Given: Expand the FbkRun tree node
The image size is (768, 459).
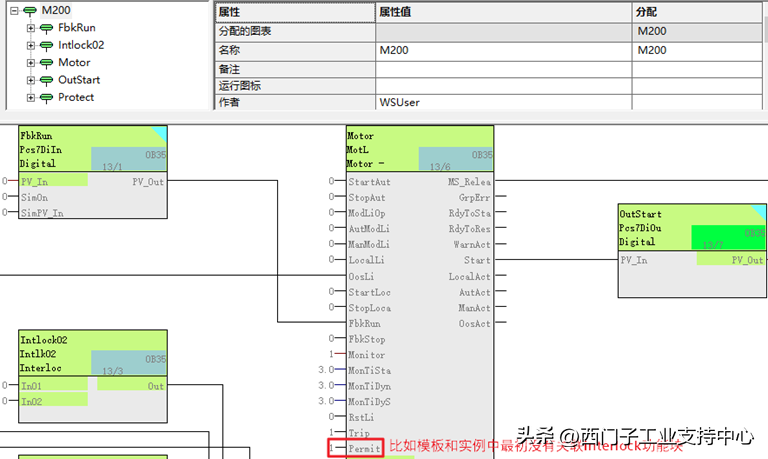Looking at the screenshot, I should coord(31,28).
